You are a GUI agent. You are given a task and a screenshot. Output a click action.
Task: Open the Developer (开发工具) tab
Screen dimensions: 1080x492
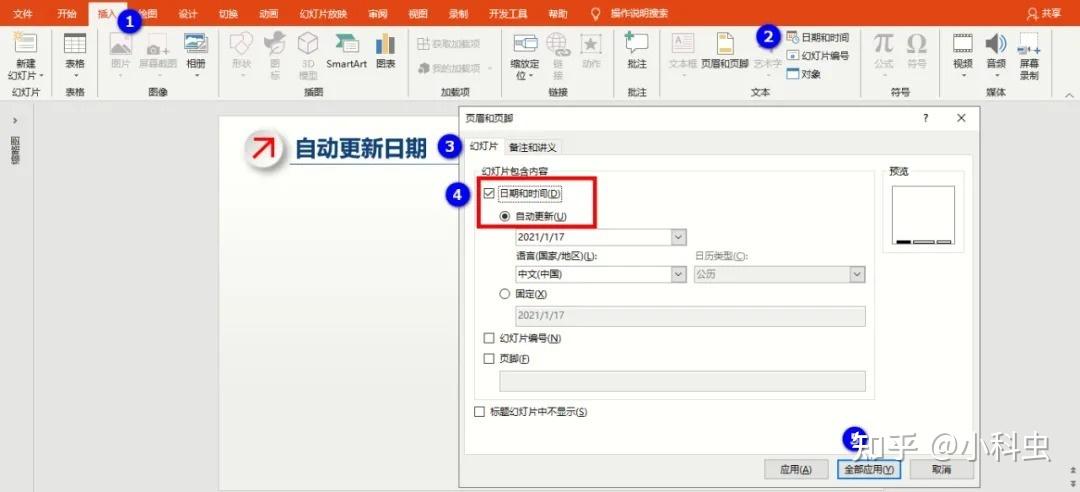pyautogui.click(x=508, y=14)
